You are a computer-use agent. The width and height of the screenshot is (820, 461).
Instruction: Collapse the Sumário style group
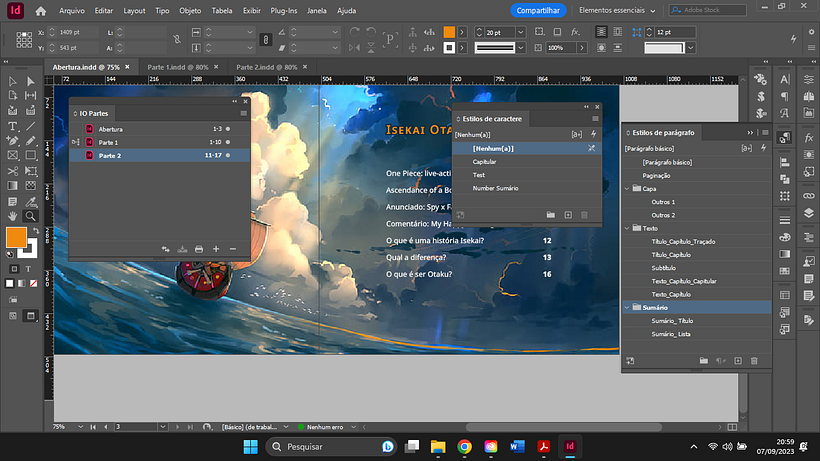pos(628,307)
